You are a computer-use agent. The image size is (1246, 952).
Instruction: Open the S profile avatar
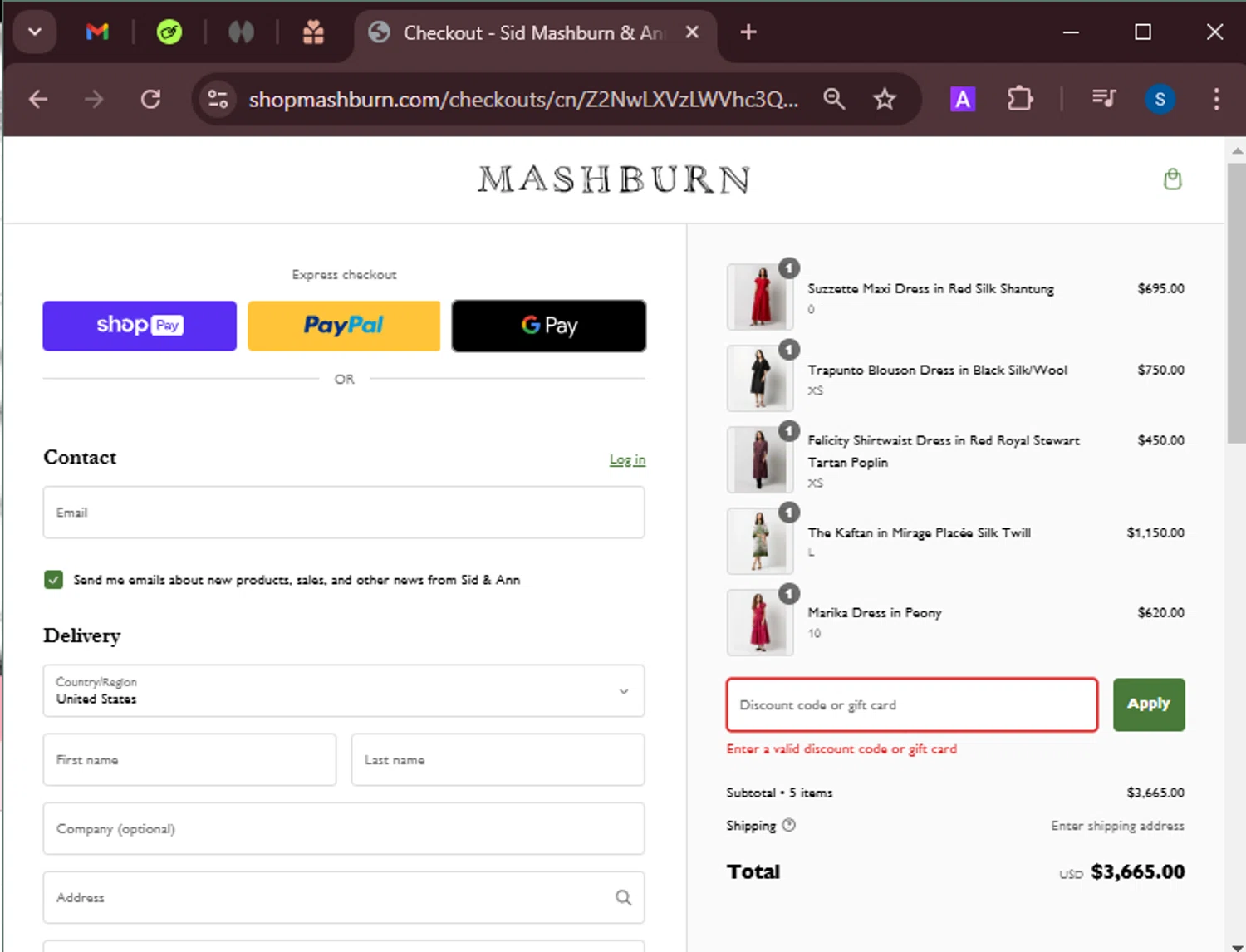(x=1160, y=100)
